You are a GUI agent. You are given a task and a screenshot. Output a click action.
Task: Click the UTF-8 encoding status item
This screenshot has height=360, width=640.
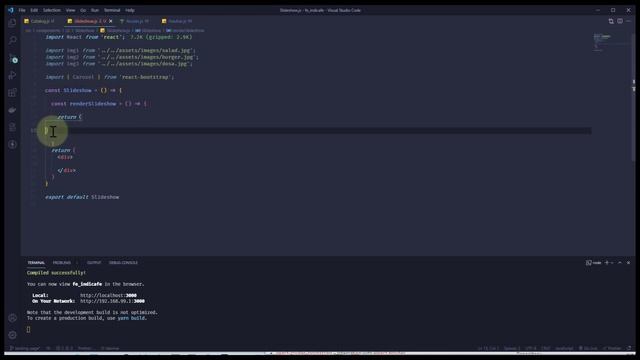[531, 349]
